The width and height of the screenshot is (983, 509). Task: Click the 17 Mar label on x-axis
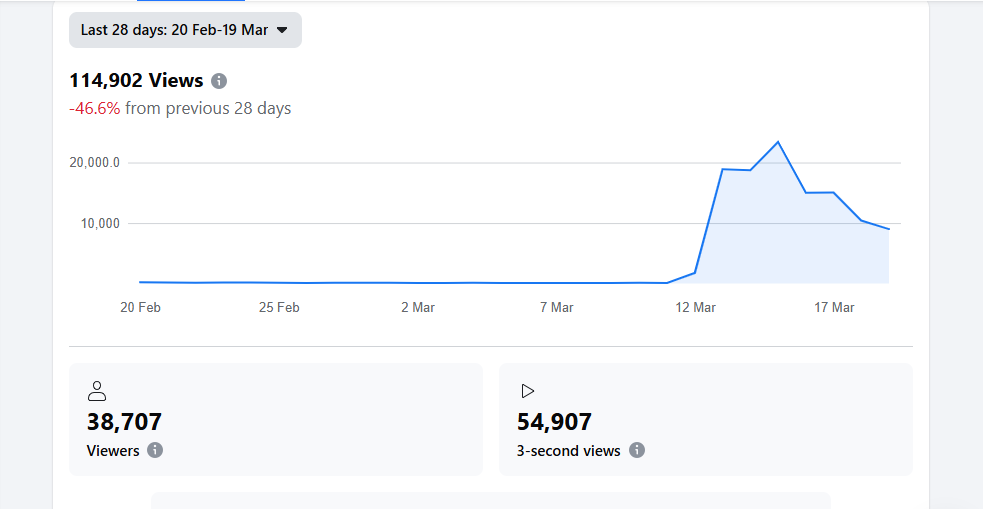pos(834,308)
